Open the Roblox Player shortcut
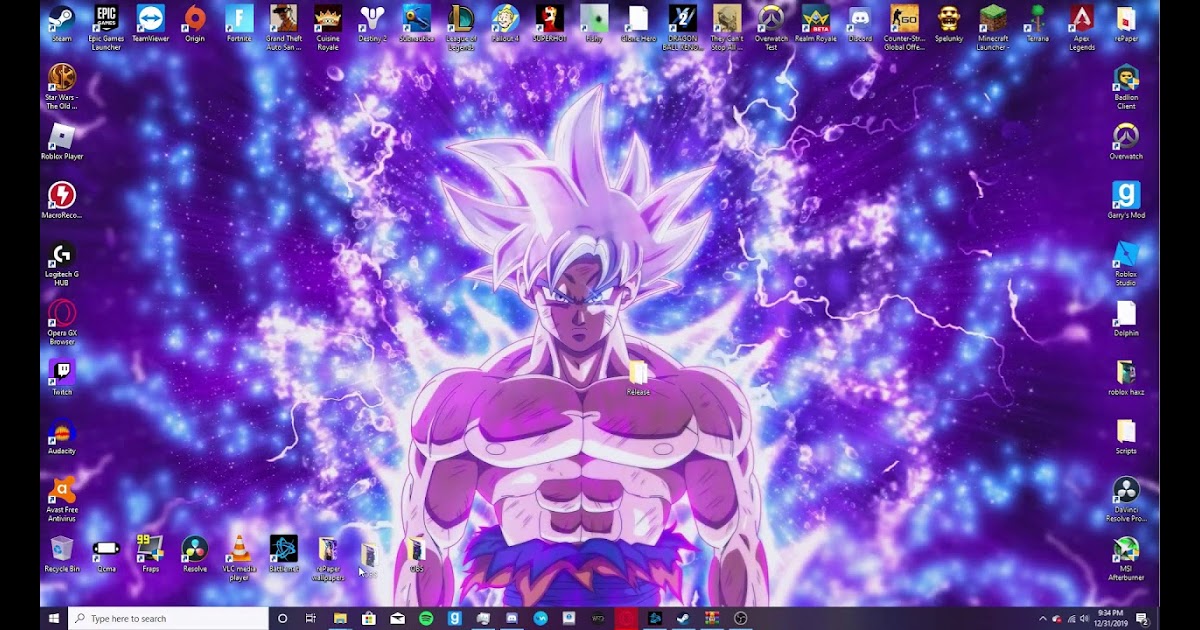This screenshot has width=1200, height=630. click(x=62, y=142)
